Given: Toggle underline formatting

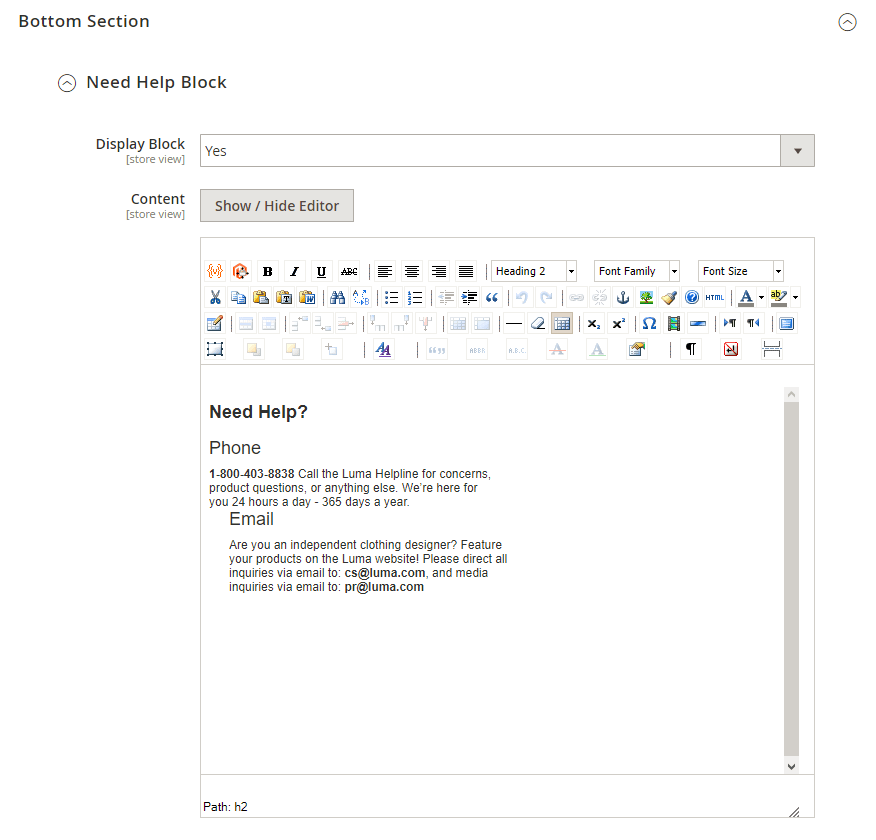Looking at the screenshot, I should 321,271.
